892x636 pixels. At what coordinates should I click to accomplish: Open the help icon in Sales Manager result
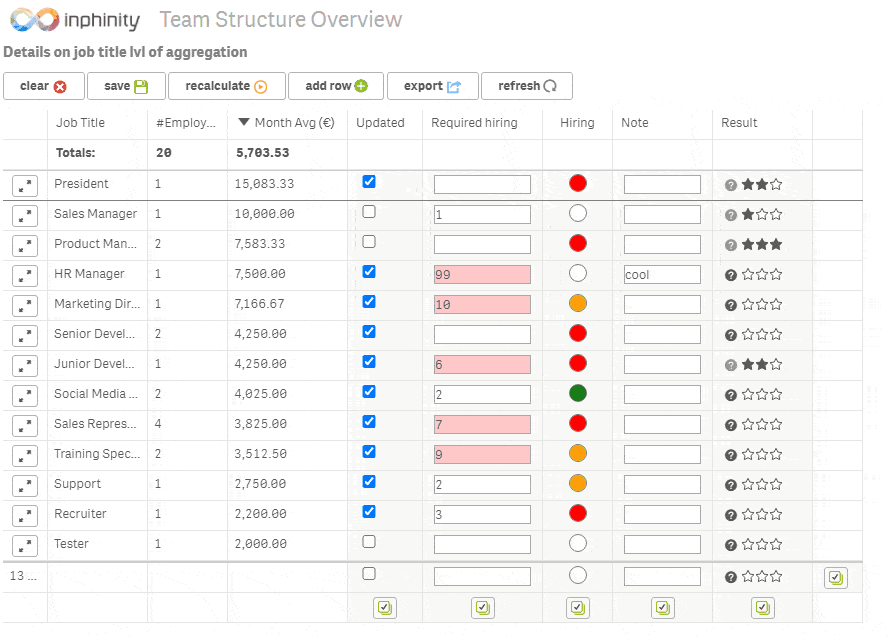pos(731,215)
